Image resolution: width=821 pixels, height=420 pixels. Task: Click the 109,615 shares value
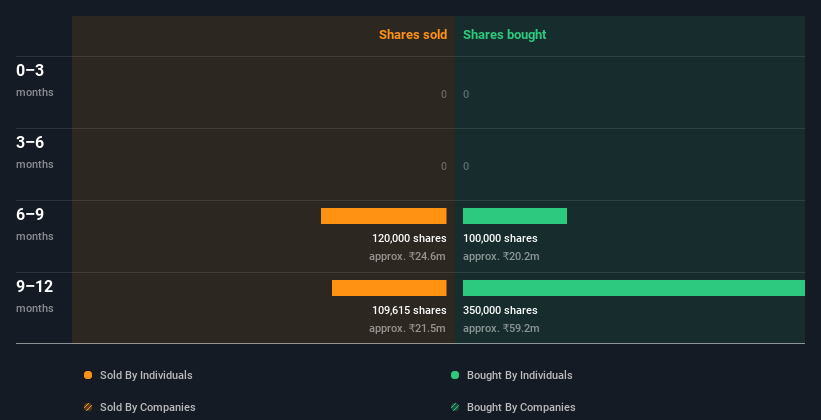(x=409, y=310)
